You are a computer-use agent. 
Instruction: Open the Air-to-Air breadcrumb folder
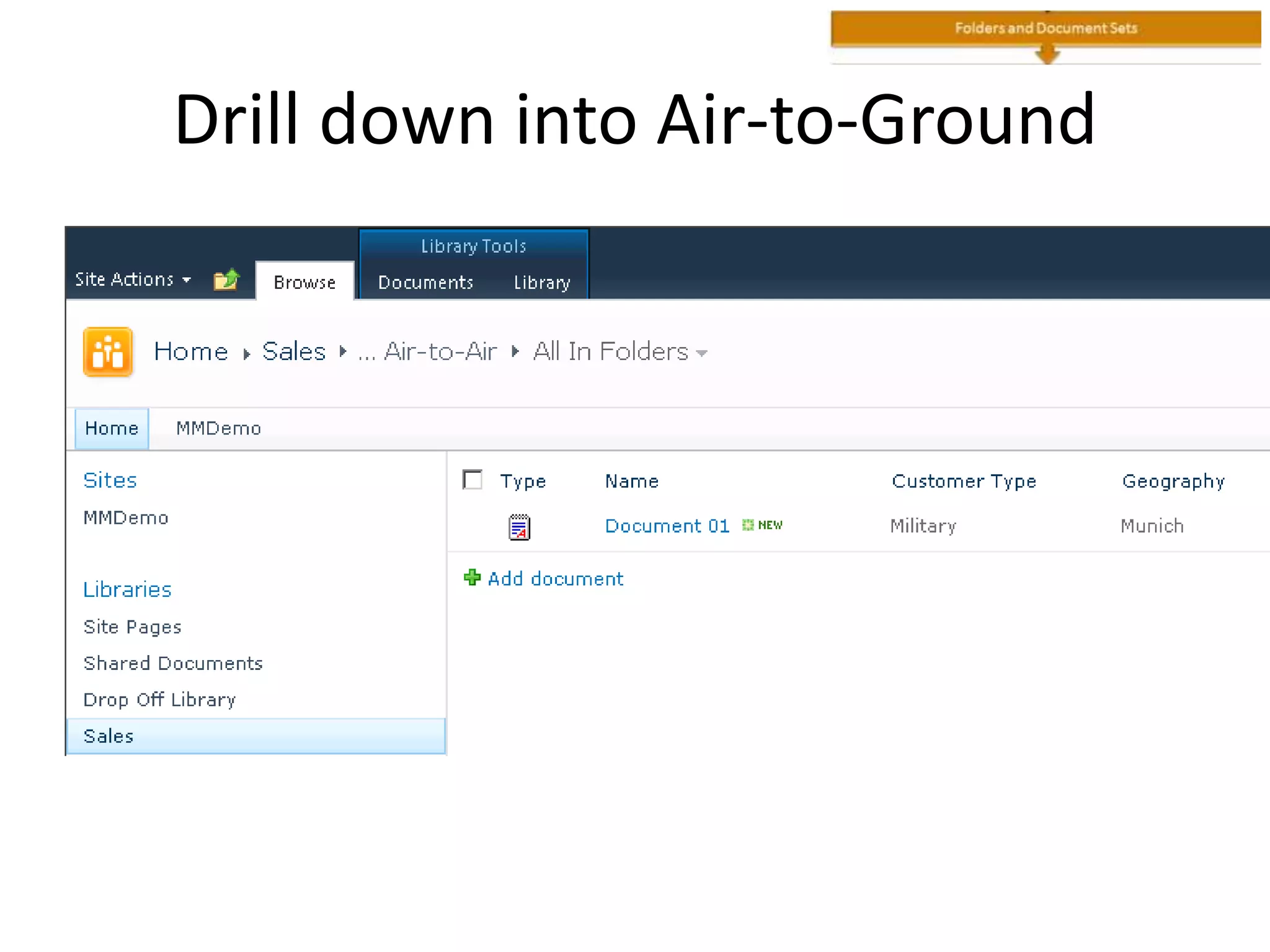[x=440, y=351]
